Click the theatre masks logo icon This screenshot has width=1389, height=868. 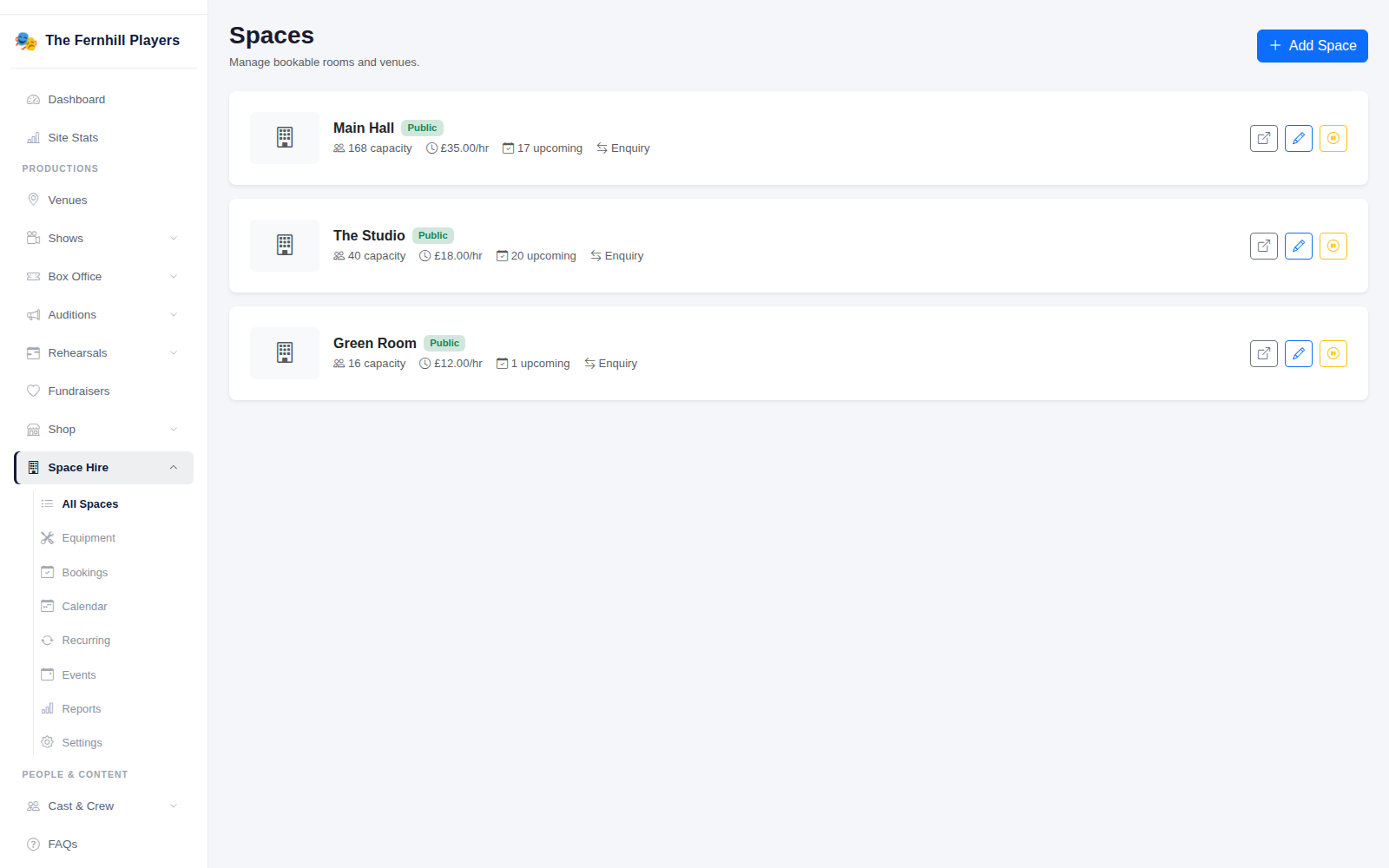click(26, 41)
